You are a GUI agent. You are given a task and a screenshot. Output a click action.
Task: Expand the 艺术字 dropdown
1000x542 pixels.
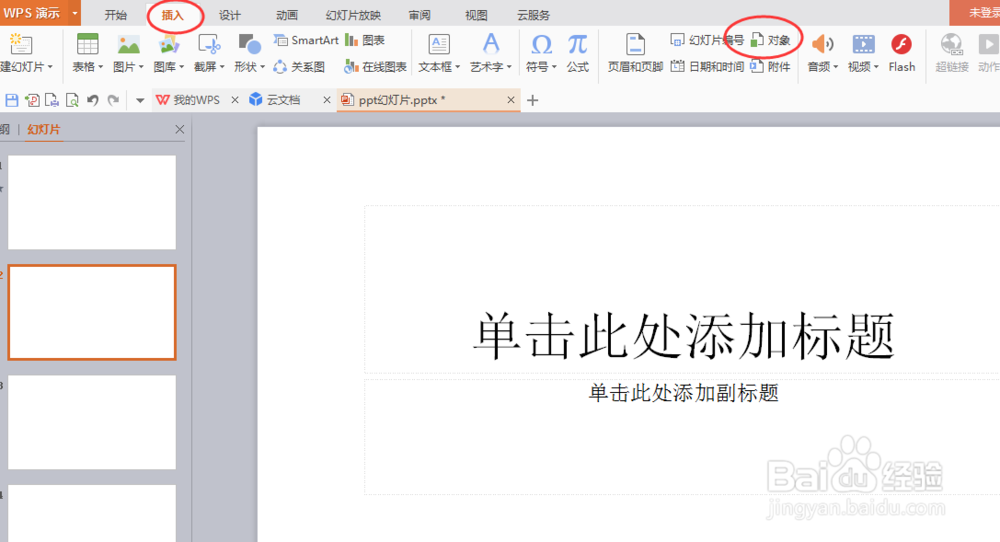click(509, 66)
